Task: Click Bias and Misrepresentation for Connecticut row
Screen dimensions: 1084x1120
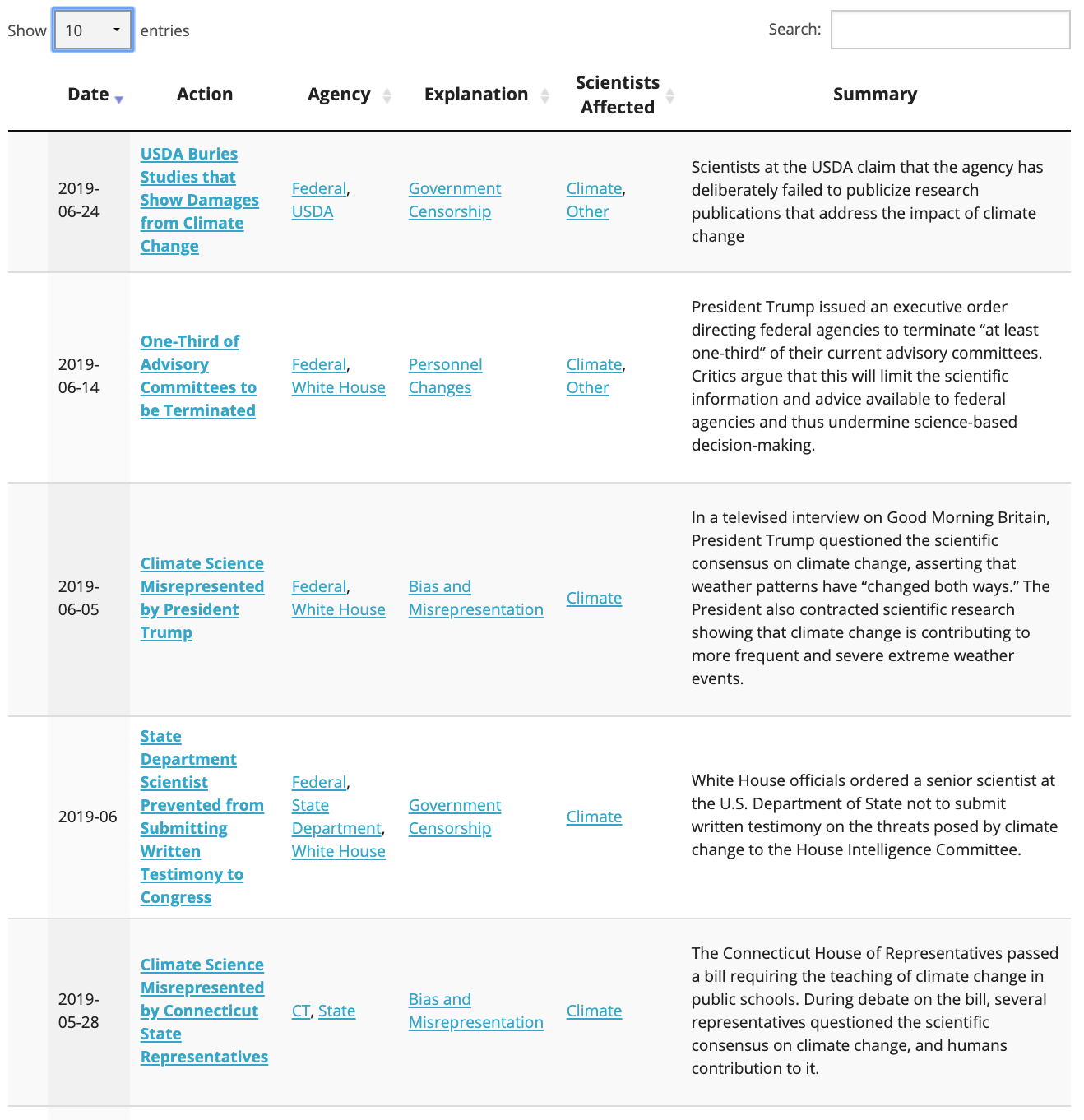Action: pos(475,1011)
